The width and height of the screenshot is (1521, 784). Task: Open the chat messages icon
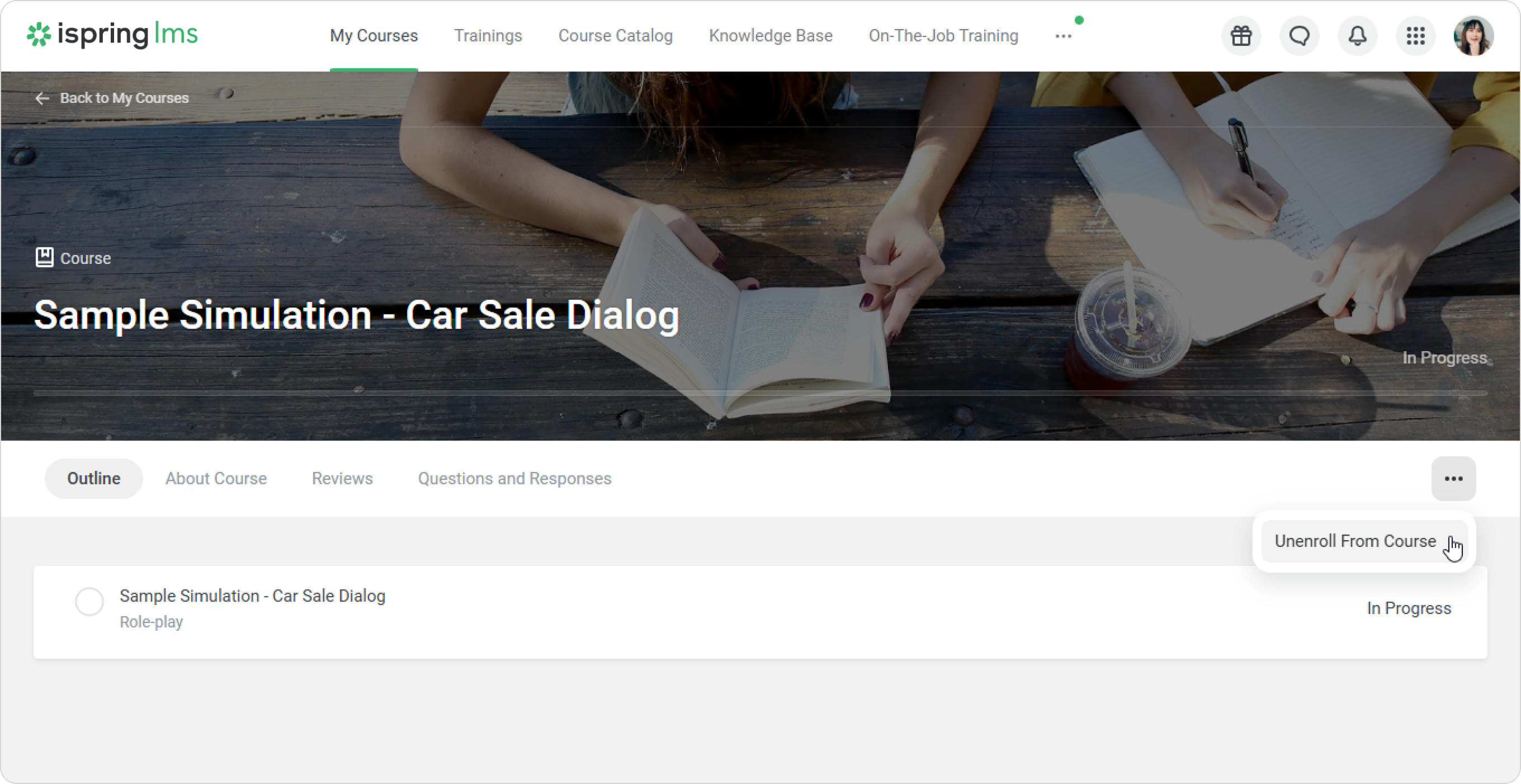pos(1299,36)
